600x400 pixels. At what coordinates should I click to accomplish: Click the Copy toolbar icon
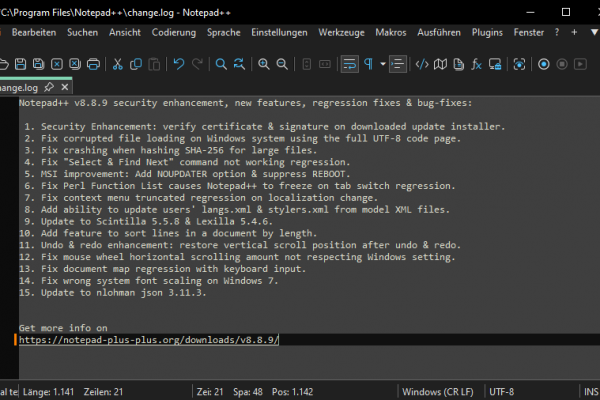[x=136, y=64]
